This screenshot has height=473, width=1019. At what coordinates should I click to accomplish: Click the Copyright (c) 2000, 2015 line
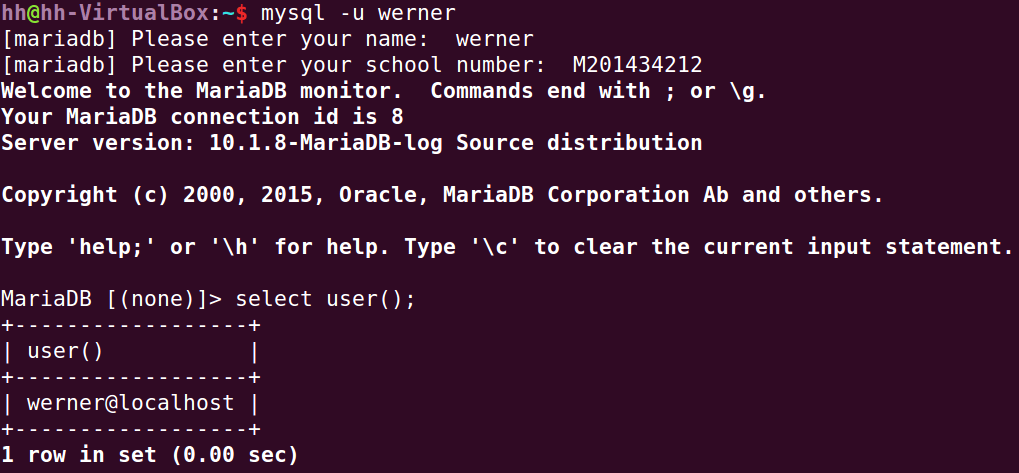[160, 195]
